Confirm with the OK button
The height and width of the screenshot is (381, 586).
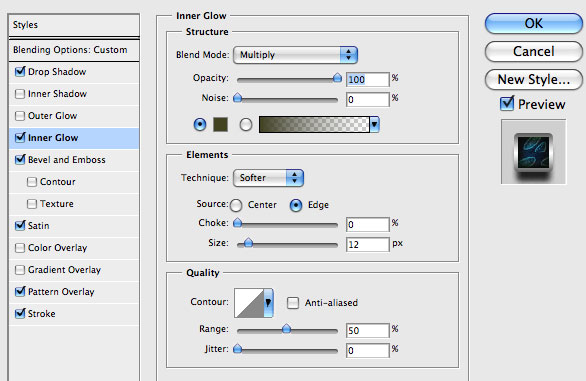pos(534,24)
